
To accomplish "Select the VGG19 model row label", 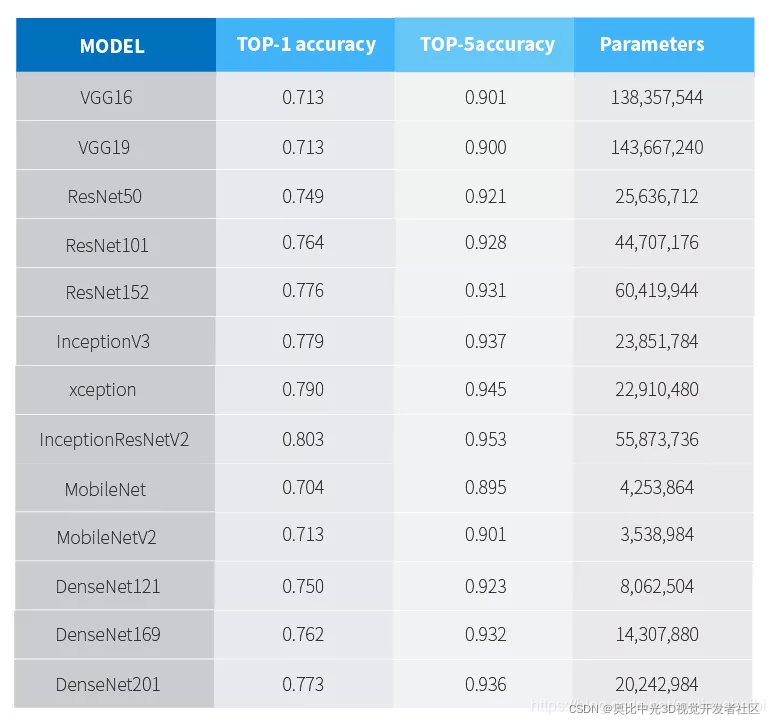I will (104, 147).
